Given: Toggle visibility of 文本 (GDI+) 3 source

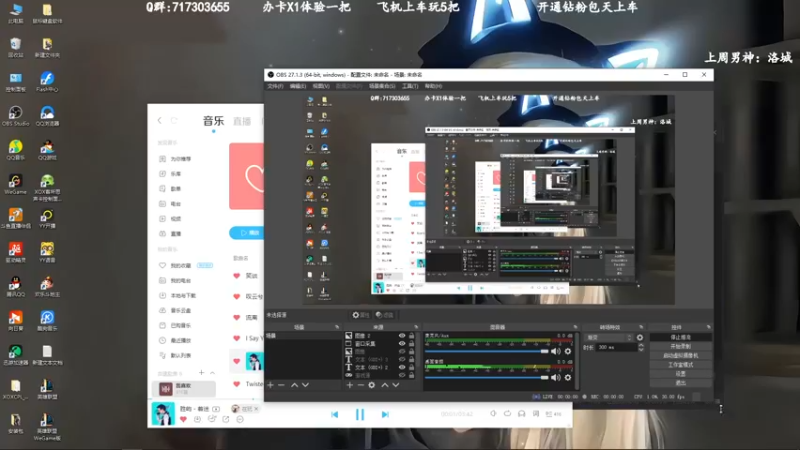Looking at the screenshot, I should click(402, 359).
